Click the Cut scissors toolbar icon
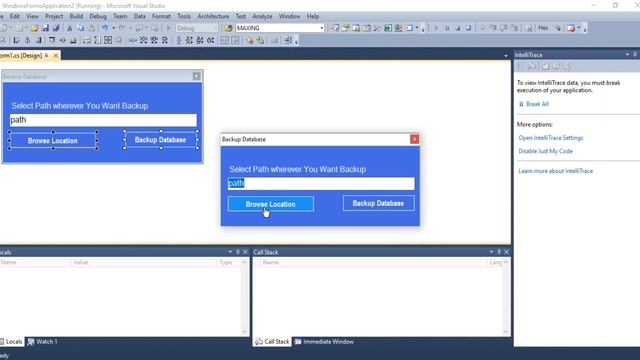The image size is (640, 360). (70, 28)
